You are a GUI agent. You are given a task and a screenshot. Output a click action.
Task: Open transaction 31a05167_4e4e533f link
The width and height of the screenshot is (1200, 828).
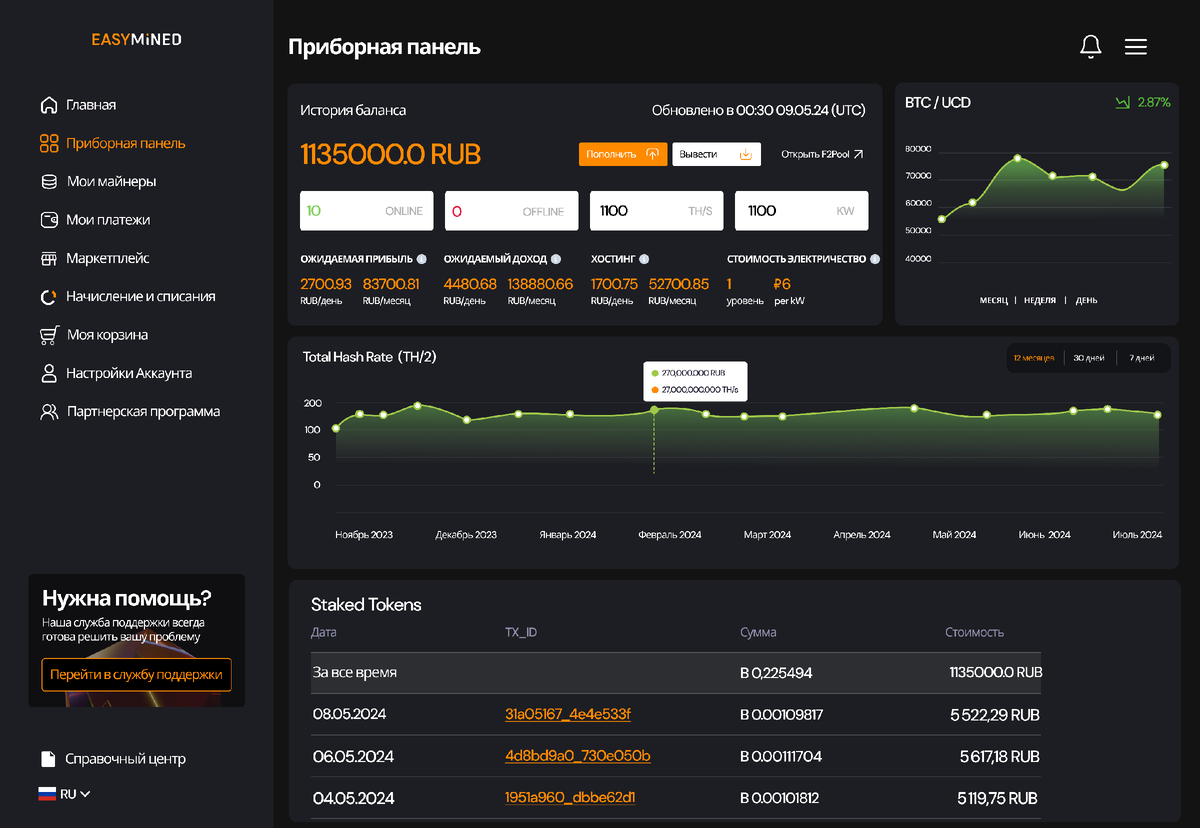tap(568, 715)
